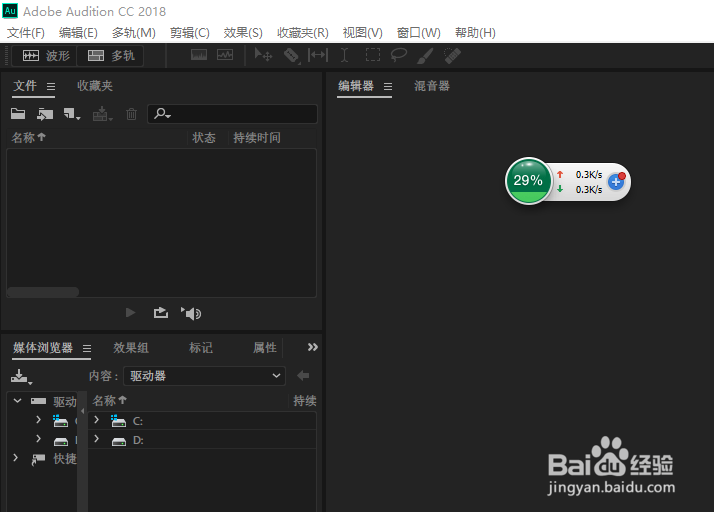Collapse the 驱动 tree node
Viewport: 714px width, 512px height.
click(17, 401)
